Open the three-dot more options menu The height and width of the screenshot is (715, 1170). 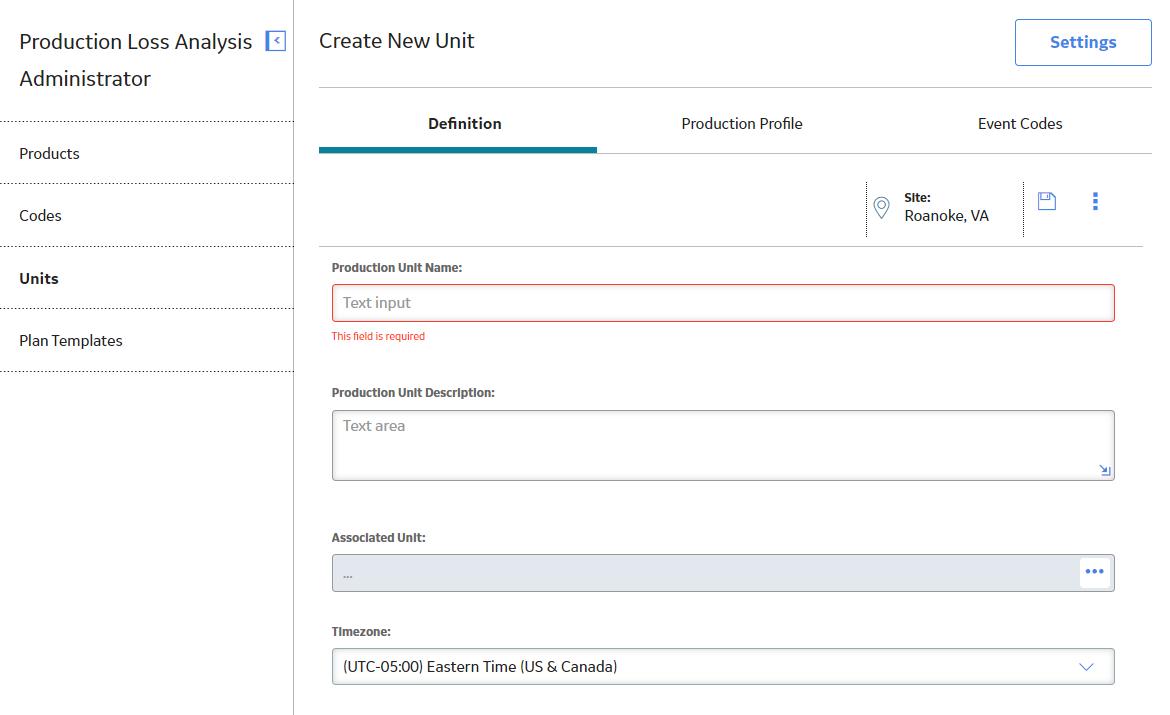(x=1095, y=202)
